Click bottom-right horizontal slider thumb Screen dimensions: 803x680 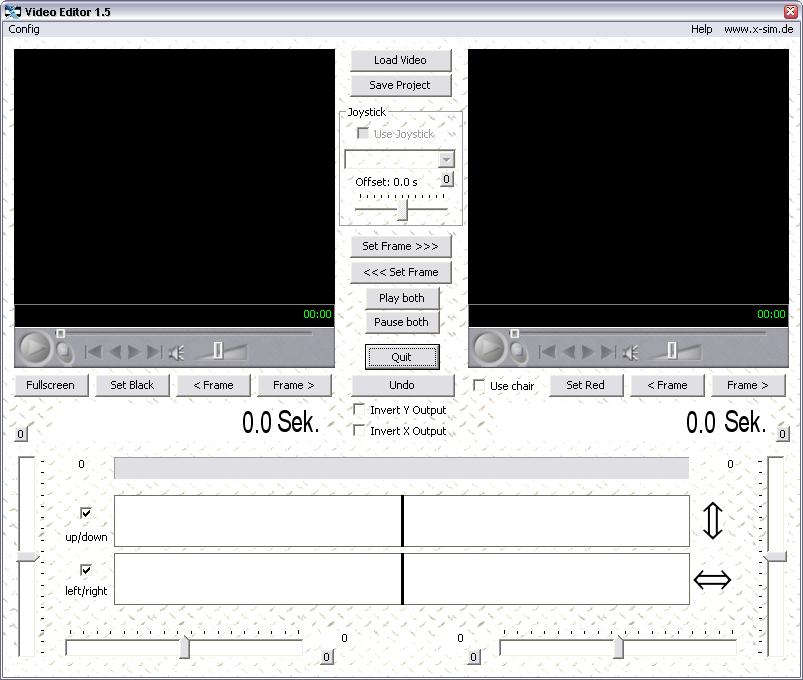(x=619, y=647)
